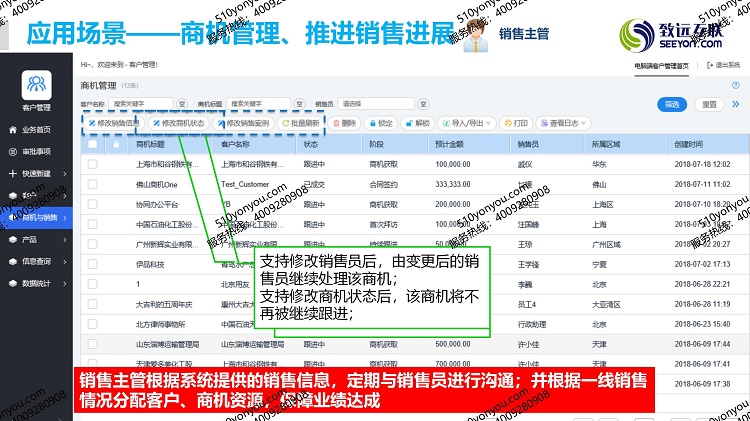Click the 客户管理 logo icon in sidebar
750x421 pixels.
point(36,84)
